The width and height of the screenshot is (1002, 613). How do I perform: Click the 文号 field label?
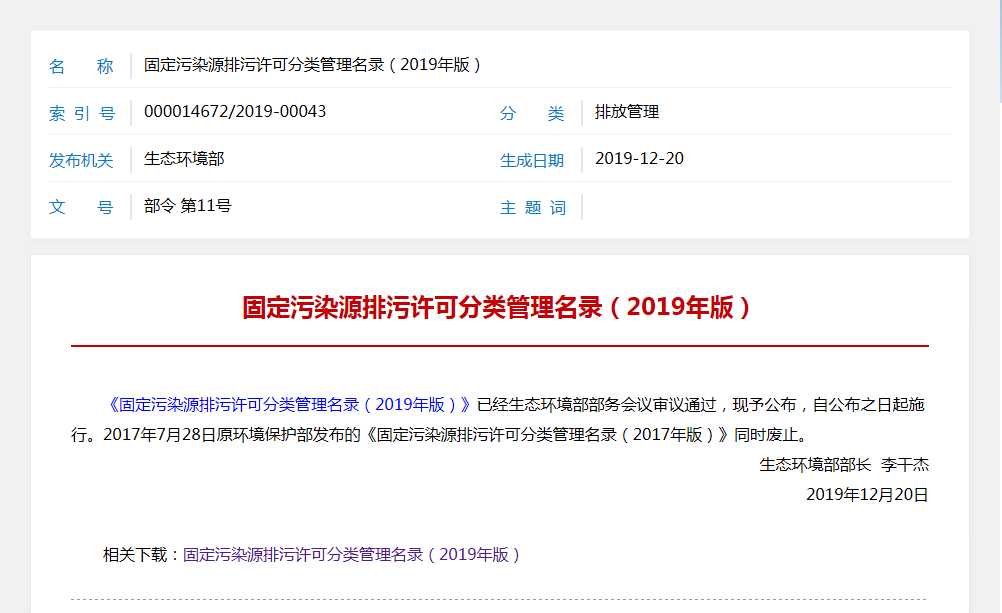point(81,208)
